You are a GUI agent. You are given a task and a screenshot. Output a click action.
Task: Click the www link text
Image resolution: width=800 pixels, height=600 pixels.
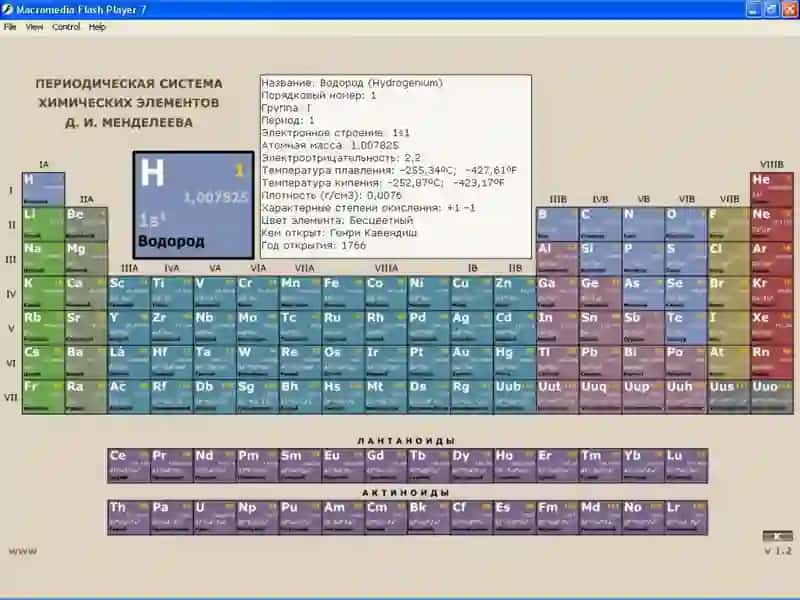click(x=23, y=552)
